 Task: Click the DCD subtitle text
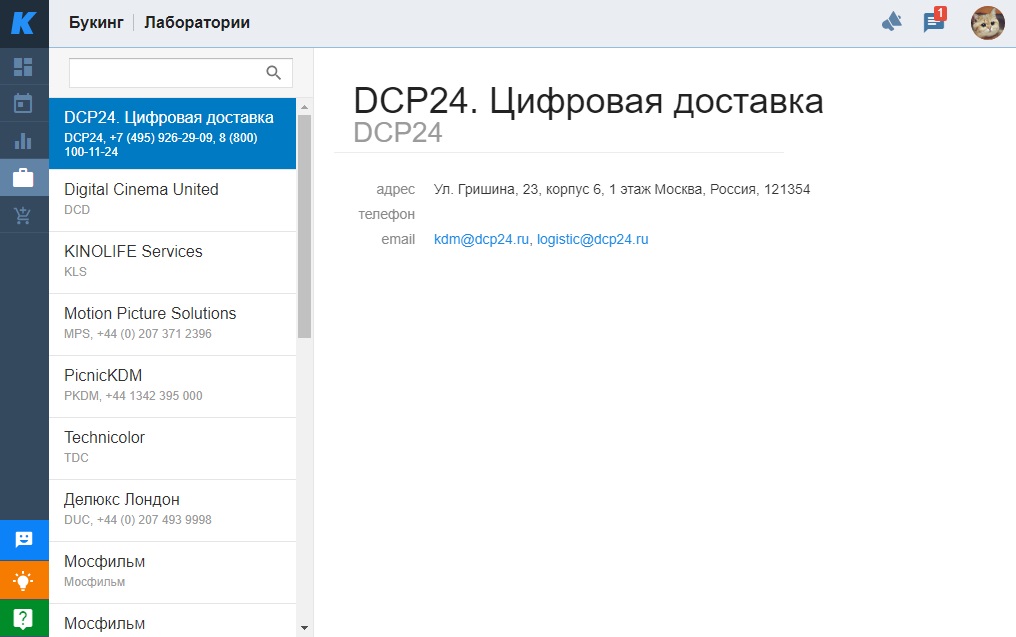pyautogui.click(x=77, y=210)
